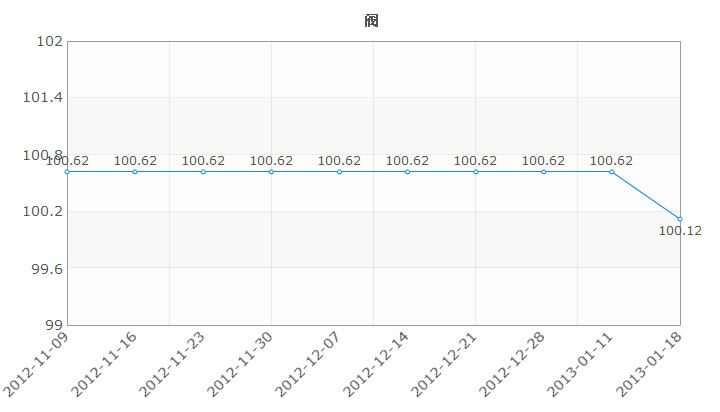Click the 2012-12-07 point on the line

[x=339, y=172]
